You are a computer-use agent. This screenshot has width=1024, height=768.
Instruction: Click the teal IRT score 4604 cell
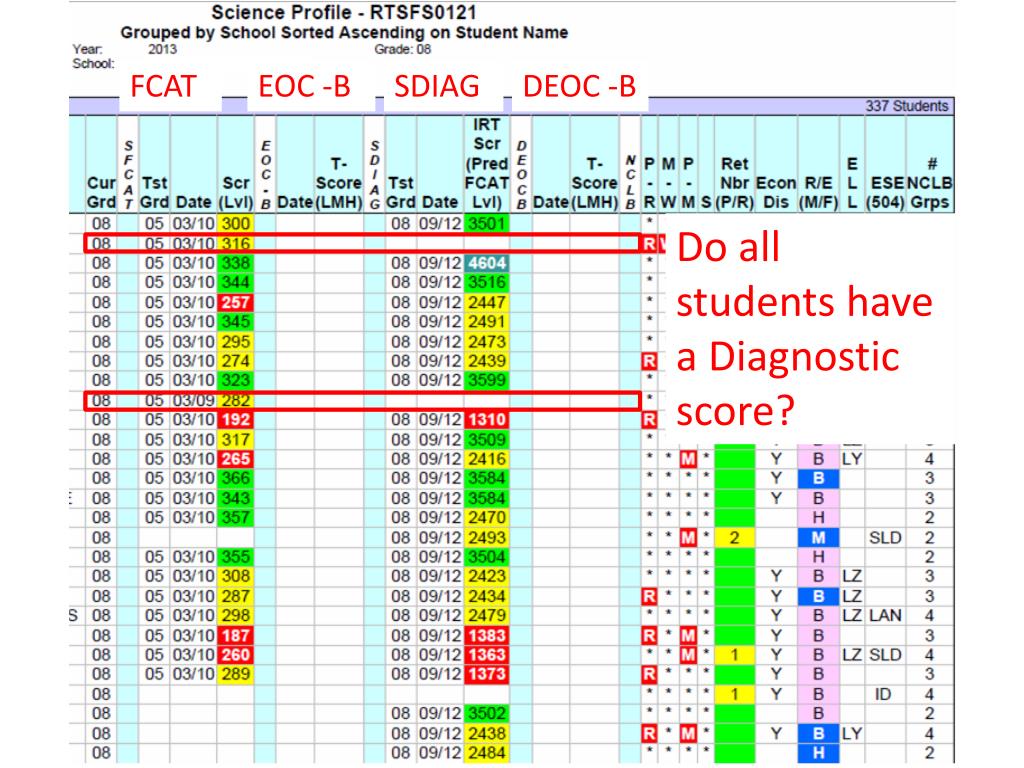(487, 263)
